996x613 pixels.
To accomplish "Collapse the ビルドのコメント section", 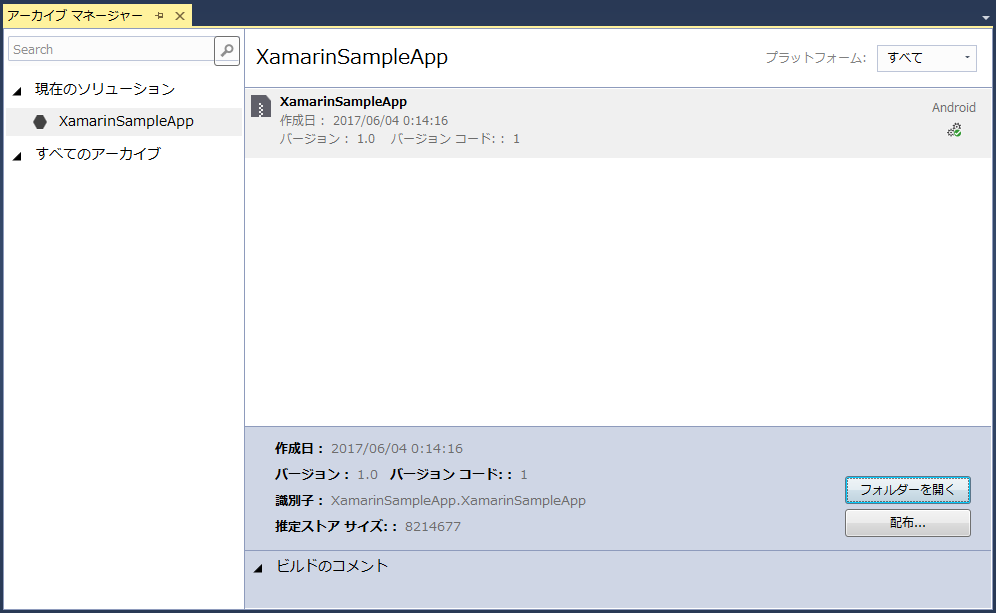I will pyautogui.click(x=258, y=568).
